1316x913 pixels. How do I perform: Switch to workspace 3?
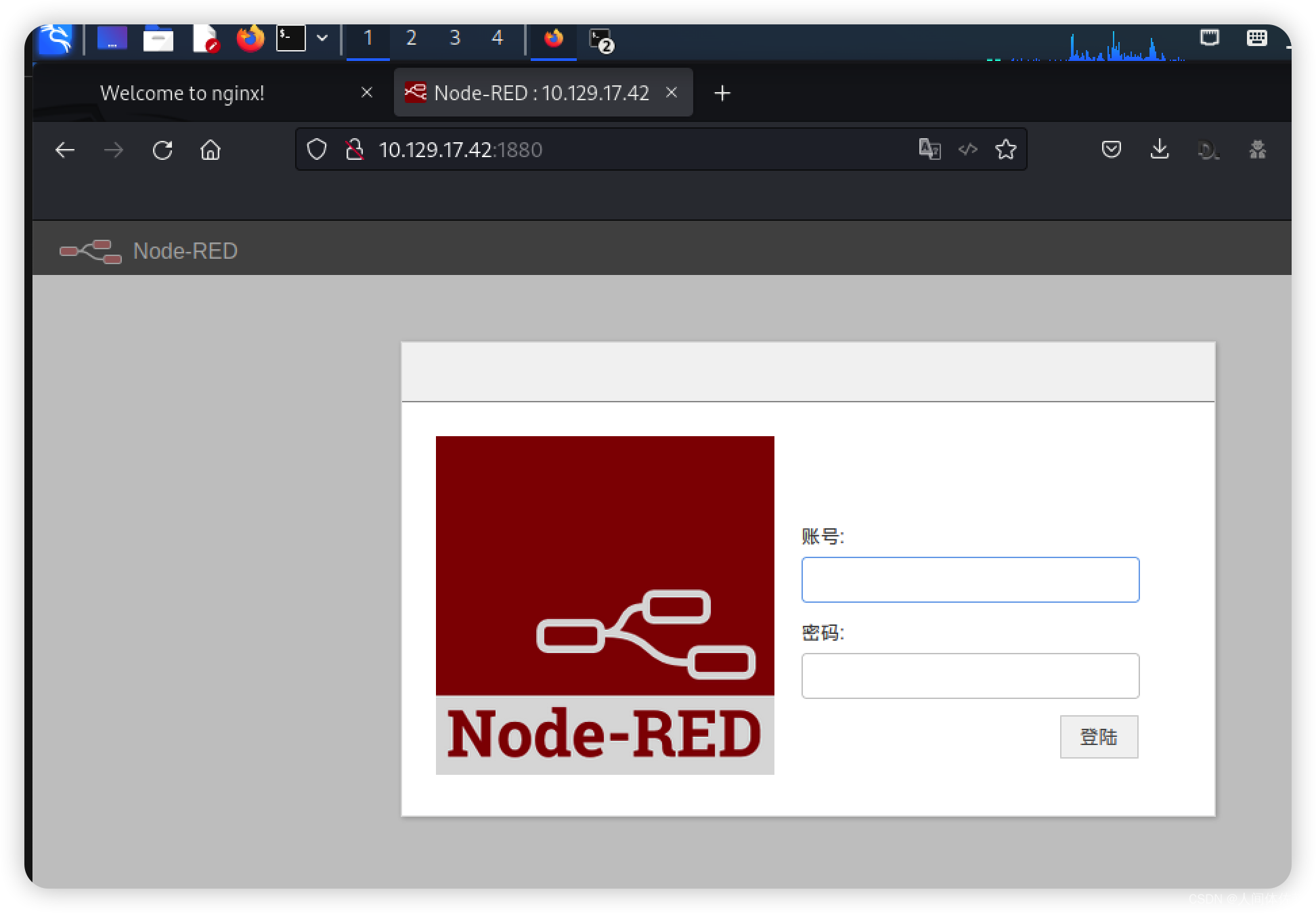pyautogui.click(x=455, y=39)
